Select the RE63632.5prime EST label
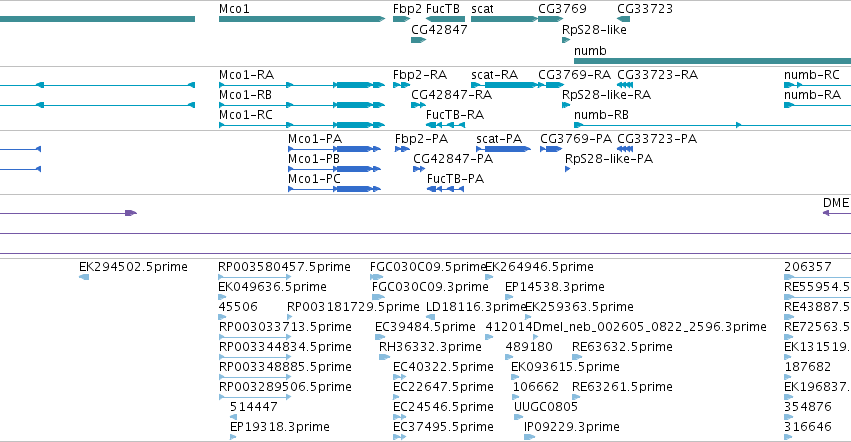 (x=623, y=347)
